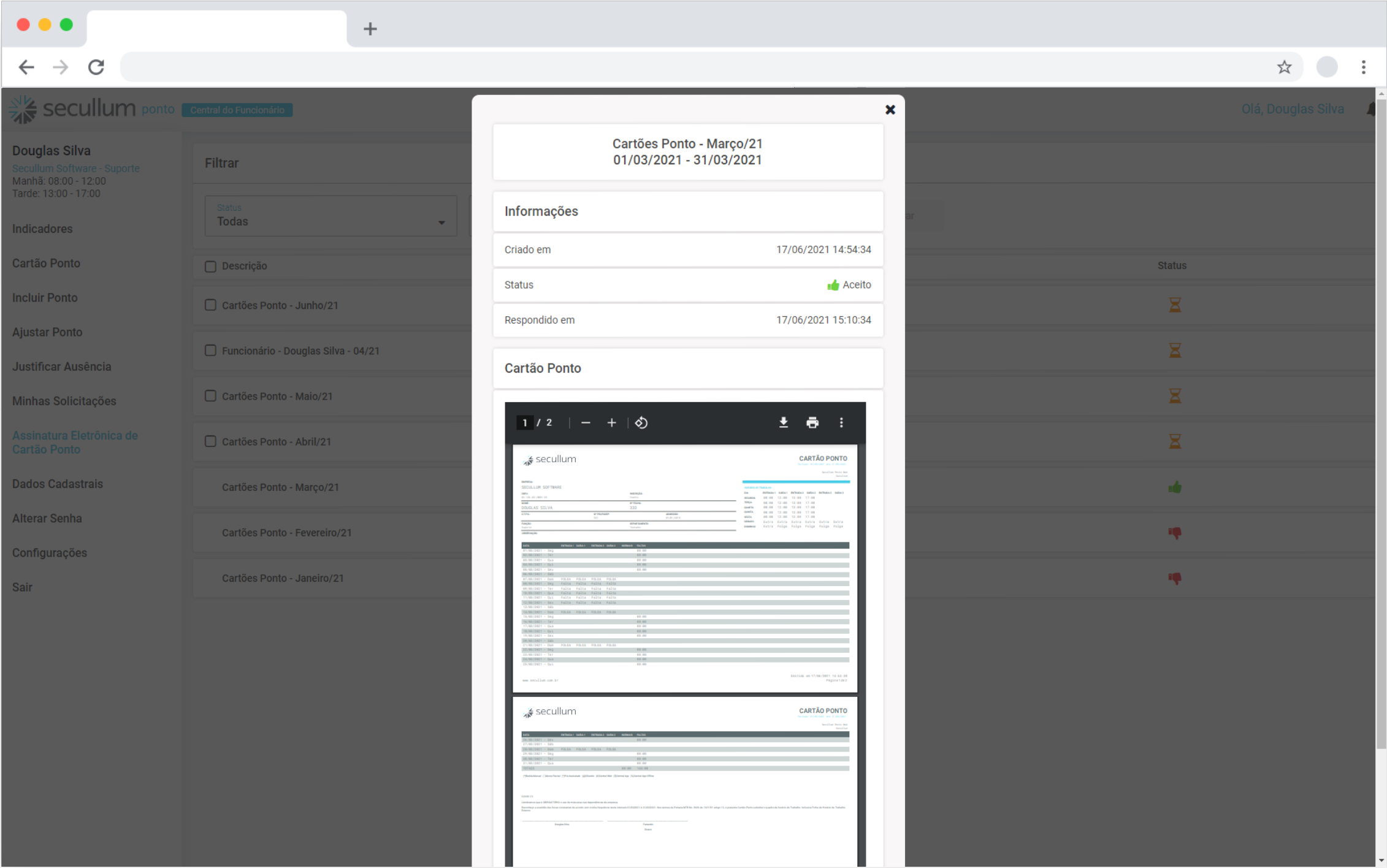Expand the Status Todas dropdown
The image size is (1387, 868).
(331, 216)
